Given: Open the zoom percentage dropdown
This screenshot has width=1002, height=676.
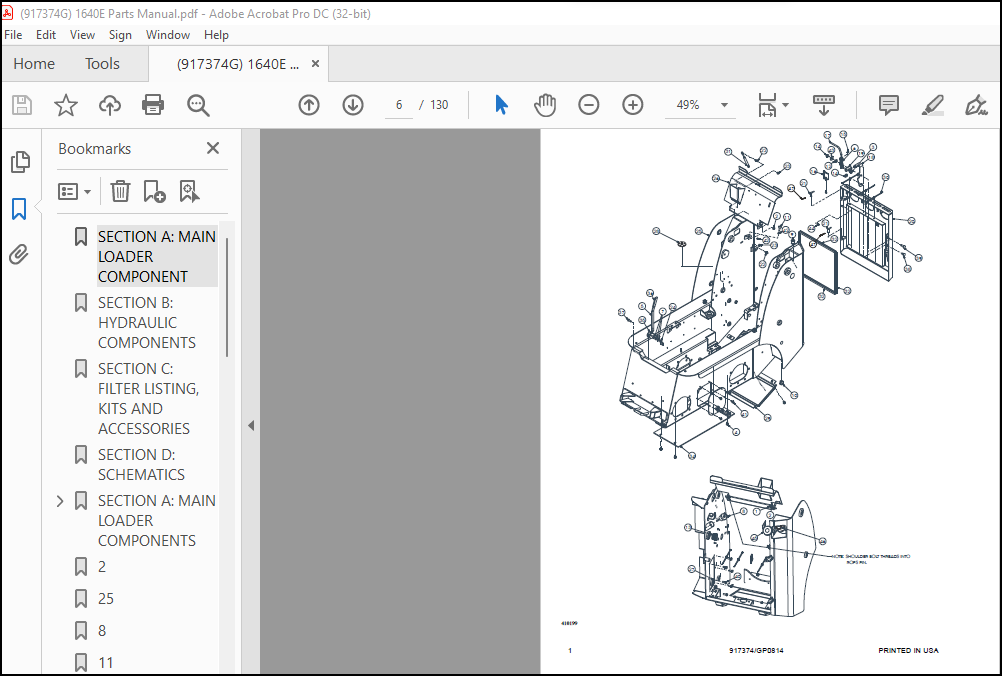Looking at the screenshot, I should [x=724, y=105].
